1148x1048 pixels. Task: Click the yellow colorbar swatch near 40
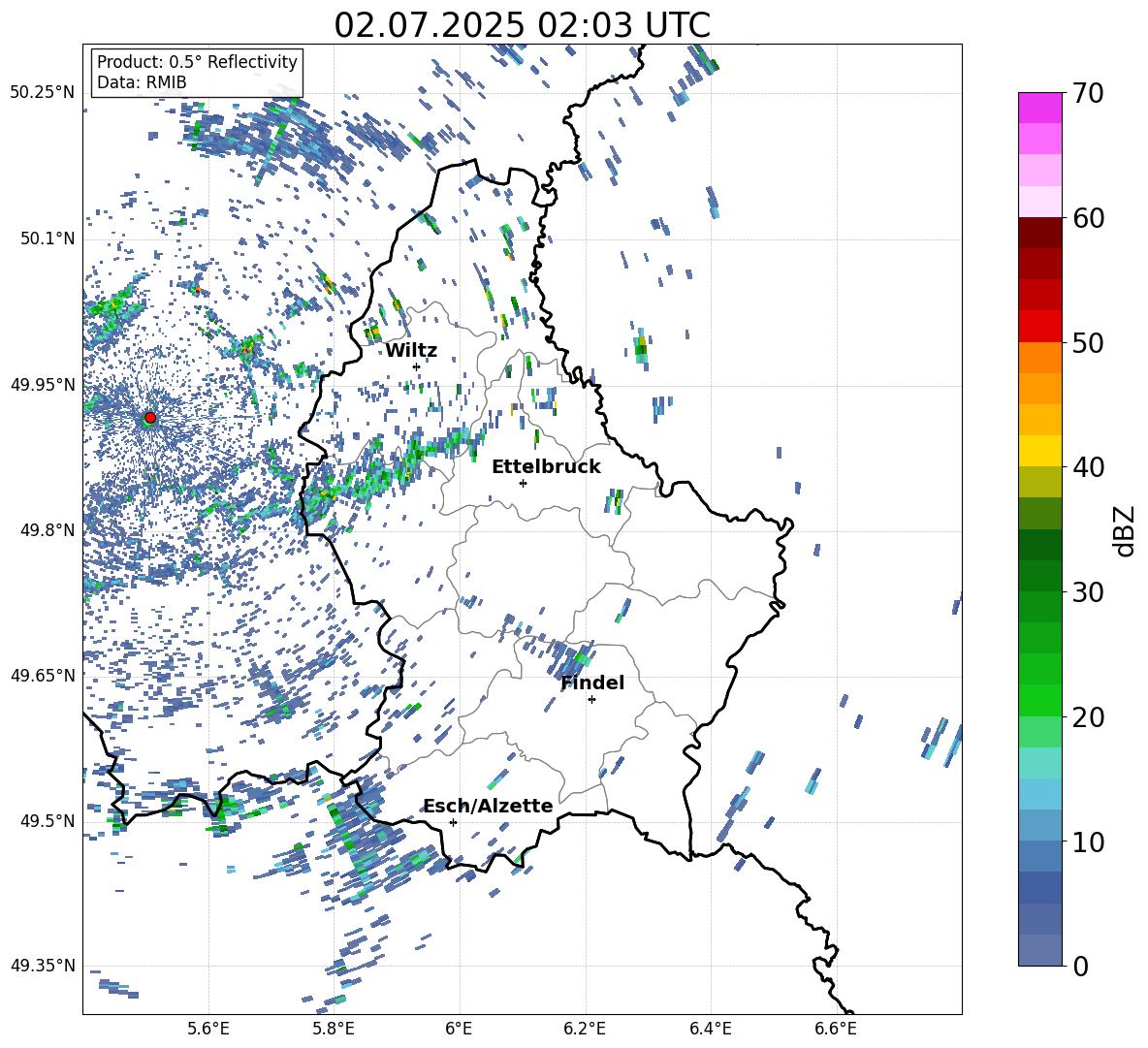[x=1039, y=451]
